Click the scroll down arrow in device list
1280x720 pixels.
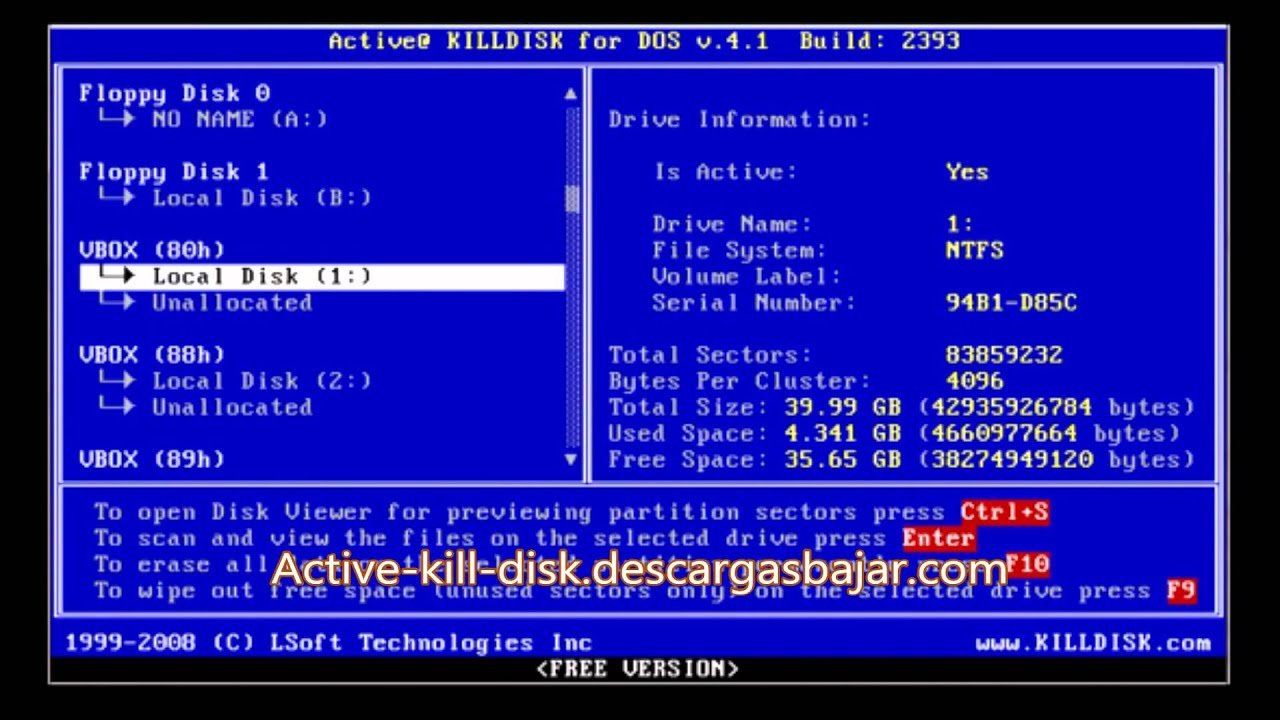571,459
